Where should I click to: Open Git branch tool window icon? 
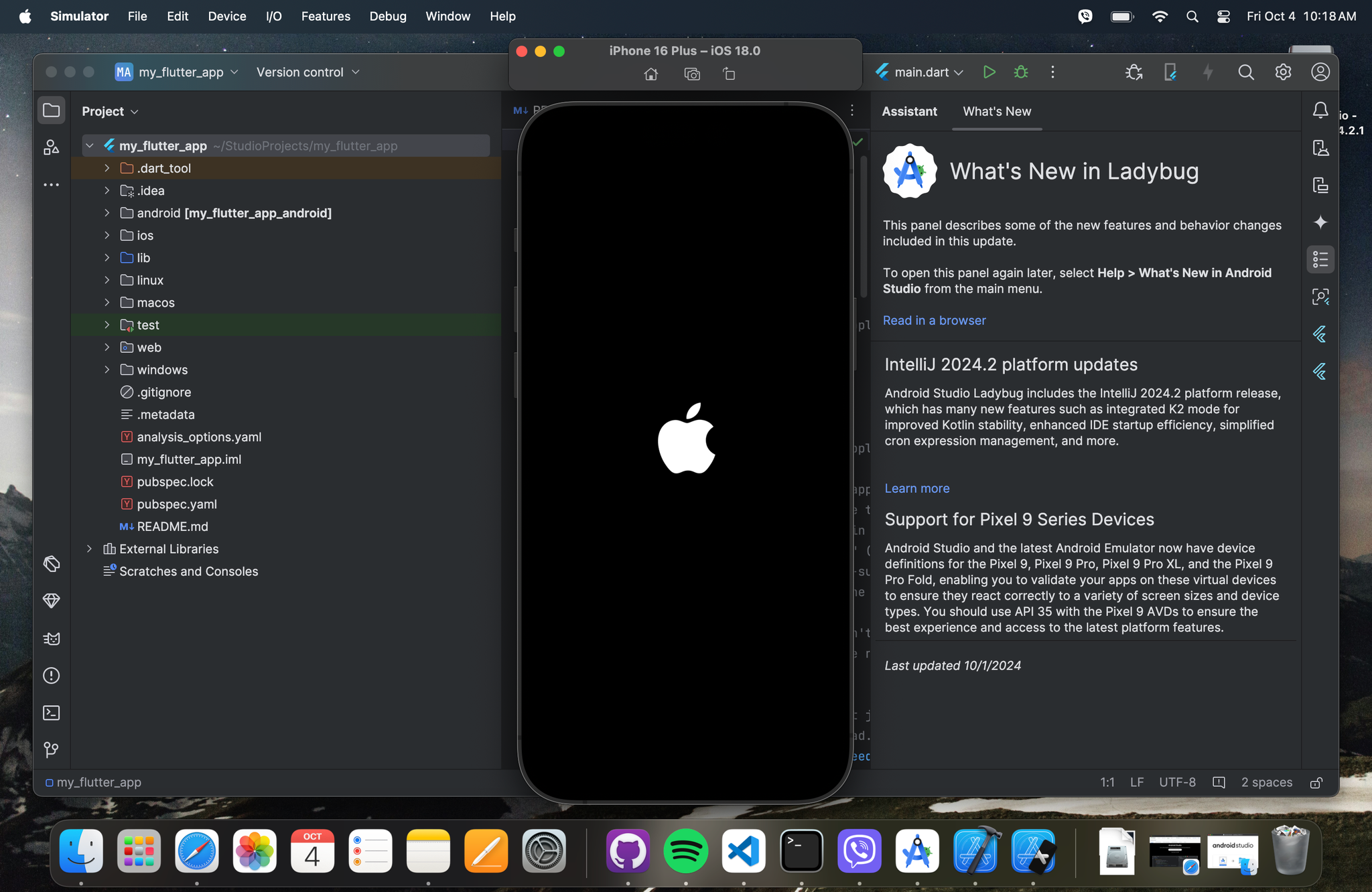click(52, 749)
